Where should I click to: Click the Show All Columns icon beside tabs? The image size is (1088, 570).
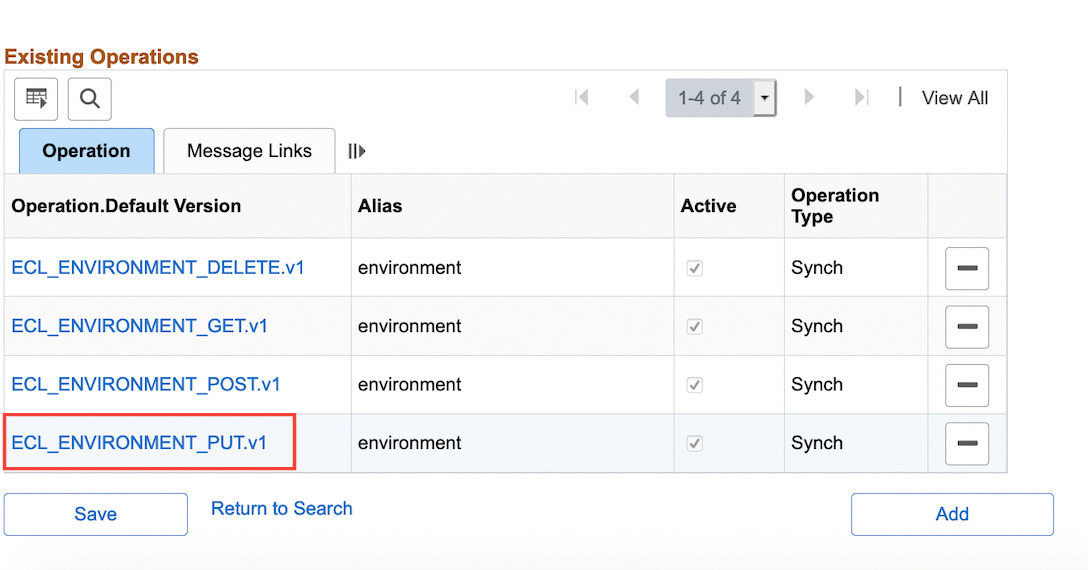pos(357,151)
